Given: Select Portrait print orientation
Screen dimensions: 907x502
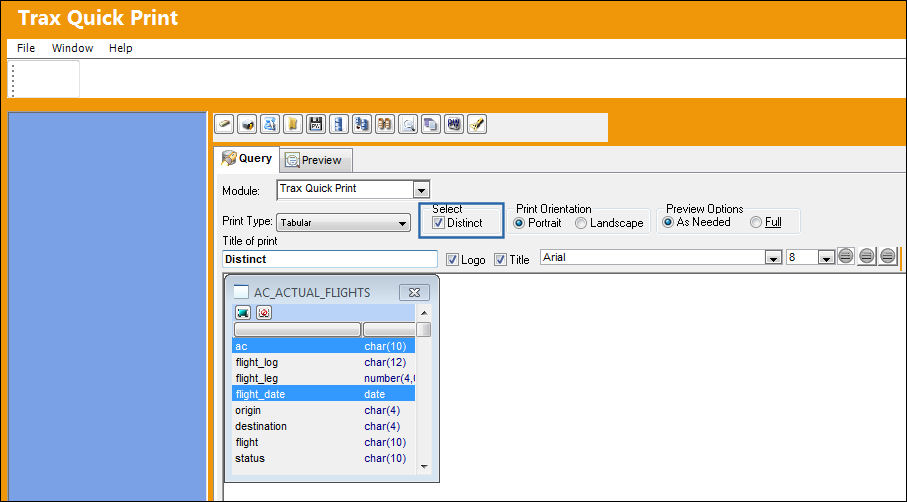Looking at the screenshot, I should pyautogui.click(x=519, y=223).
